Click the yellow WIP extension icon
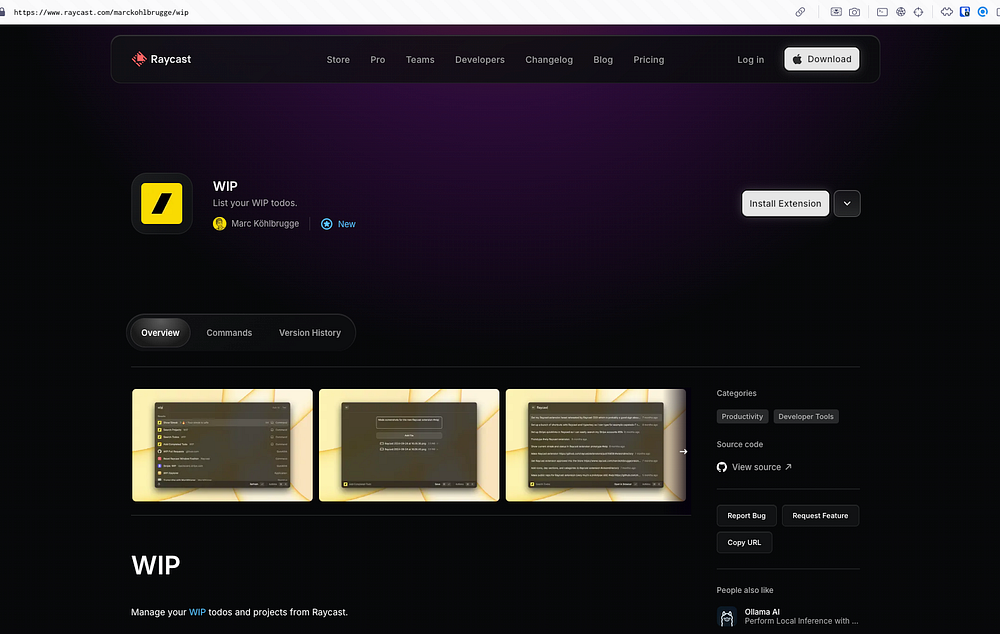The height and width of the screenshot is (634, 1000). [x=161, y=203]
